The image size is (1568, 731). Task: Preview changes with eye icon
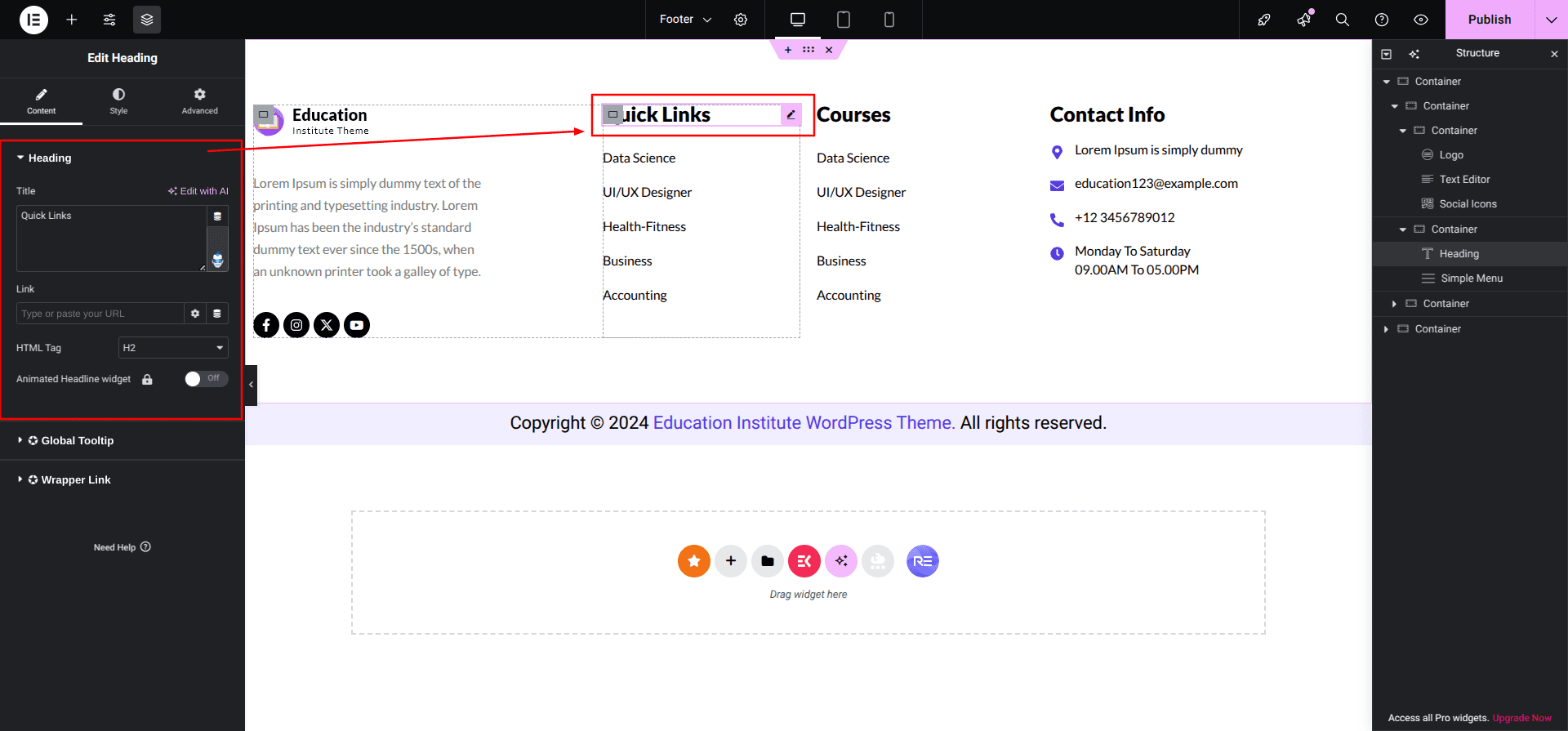(x=1421, y=20)
